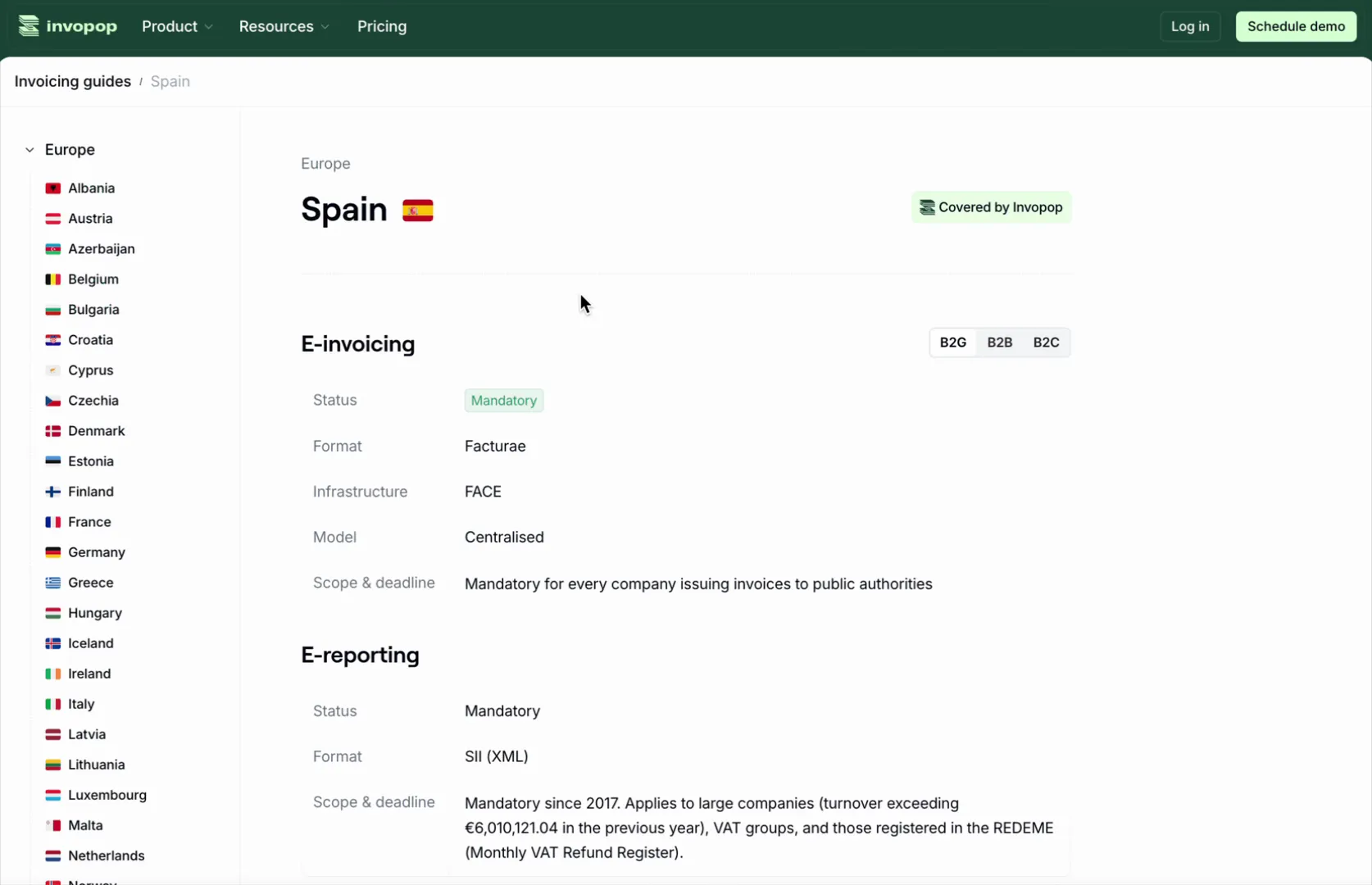This screenshot has width=1372, height=885.
Task: Open the Ireland guide
Action: click(x=89, y=674)
